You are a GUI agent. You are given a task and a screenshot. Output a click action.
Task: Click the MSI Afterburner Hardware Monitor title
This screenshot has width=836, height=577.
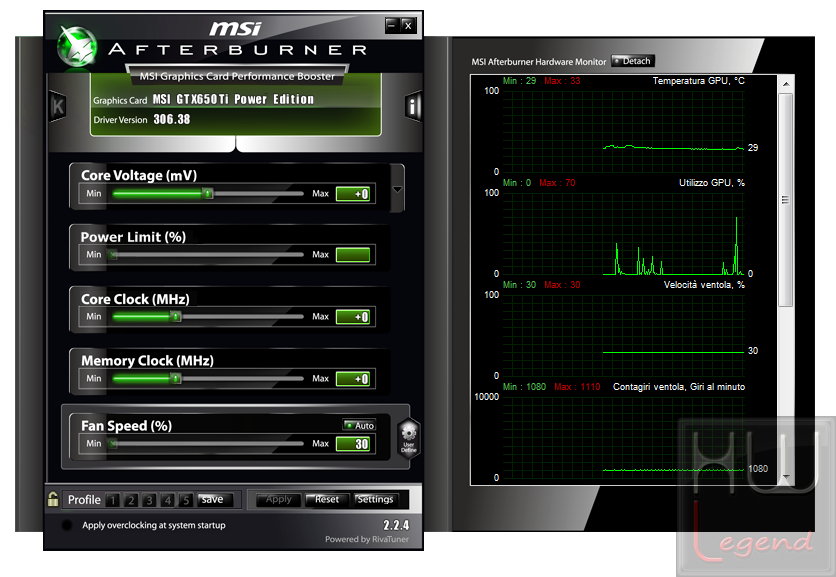538,62
